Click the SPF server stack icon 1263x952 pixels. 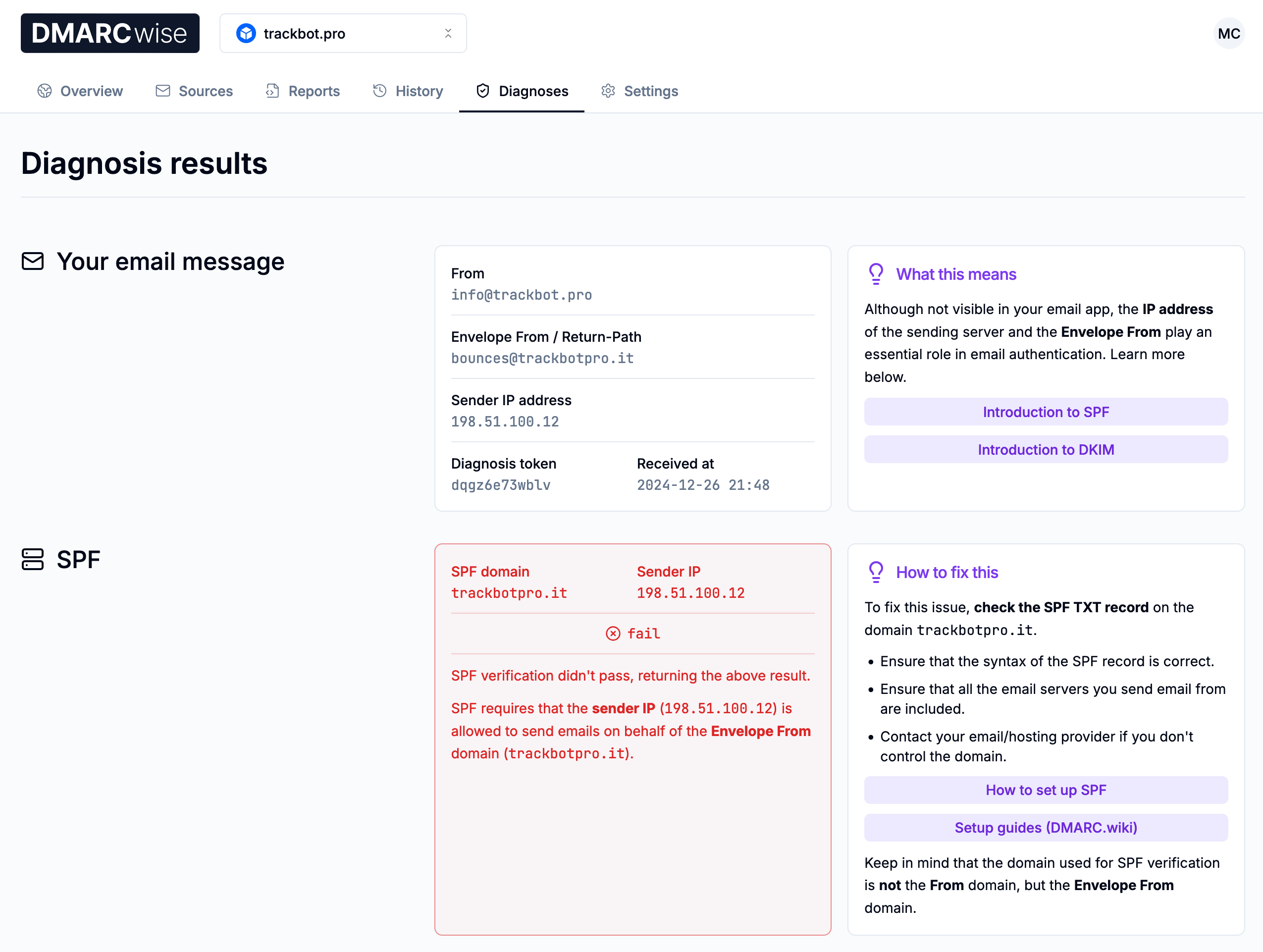pos(32,559)
